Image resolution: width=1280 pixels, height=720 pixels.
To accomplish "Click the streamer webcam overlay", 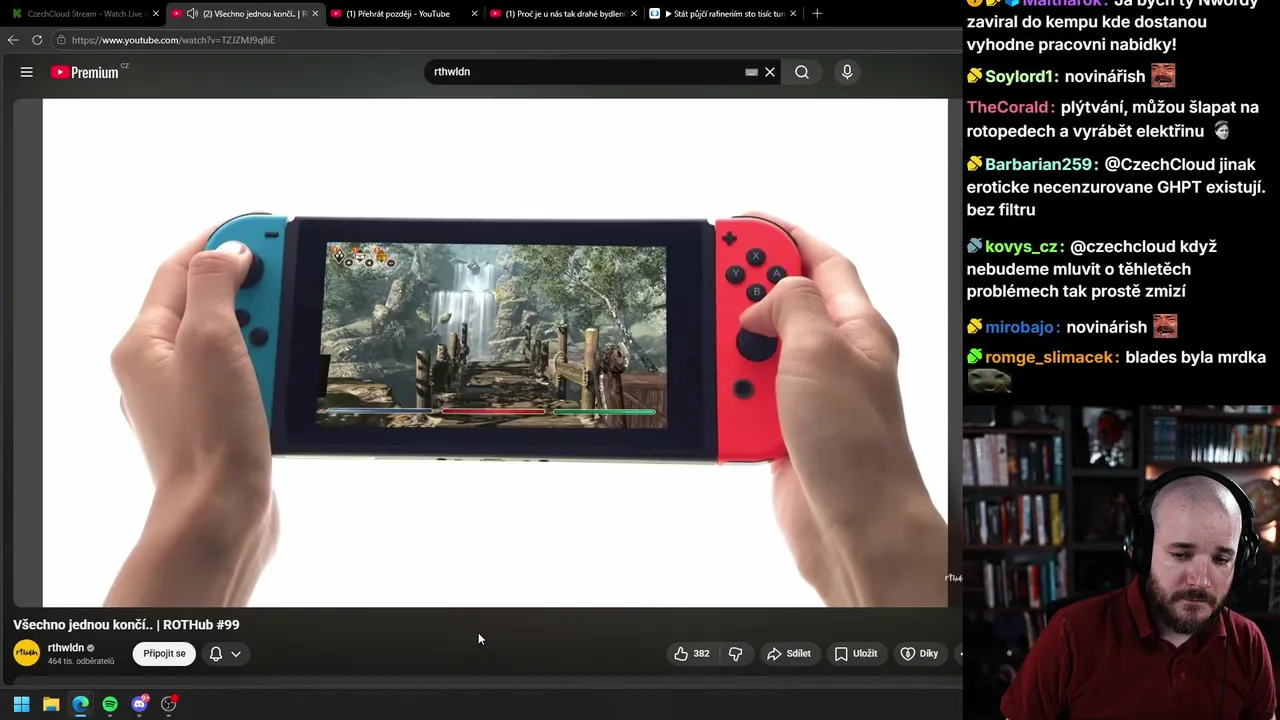I will 1121,562.
